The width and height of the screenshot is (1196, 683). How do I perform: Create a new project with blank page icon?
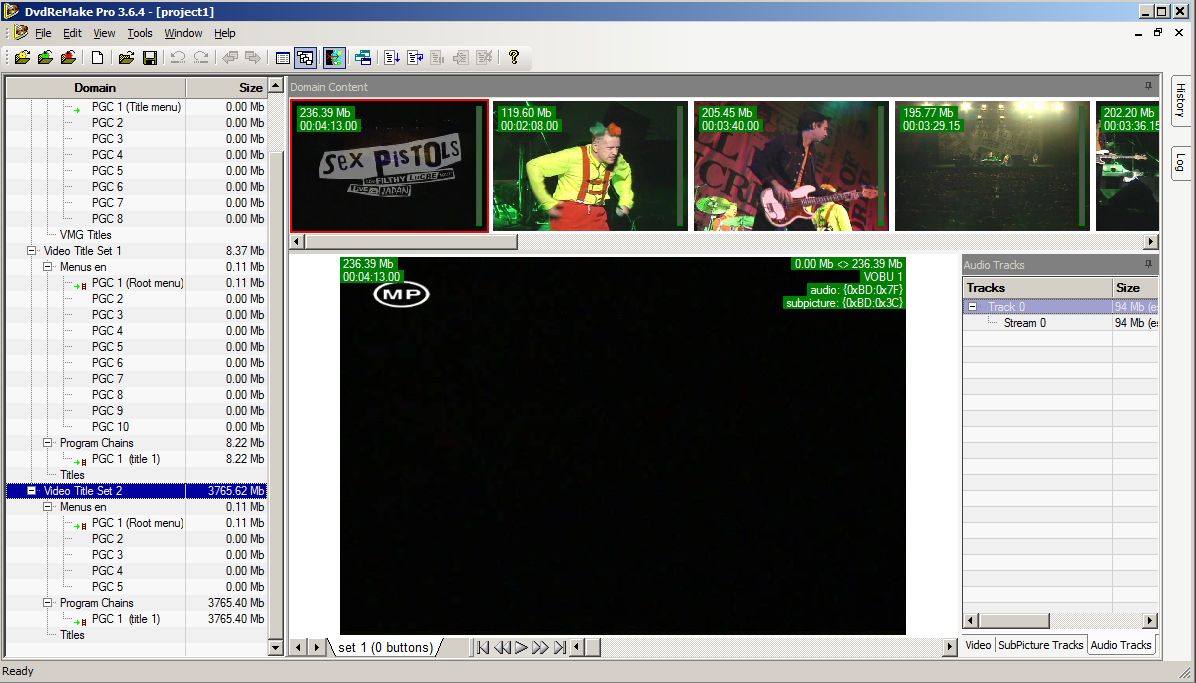[100, 58]
